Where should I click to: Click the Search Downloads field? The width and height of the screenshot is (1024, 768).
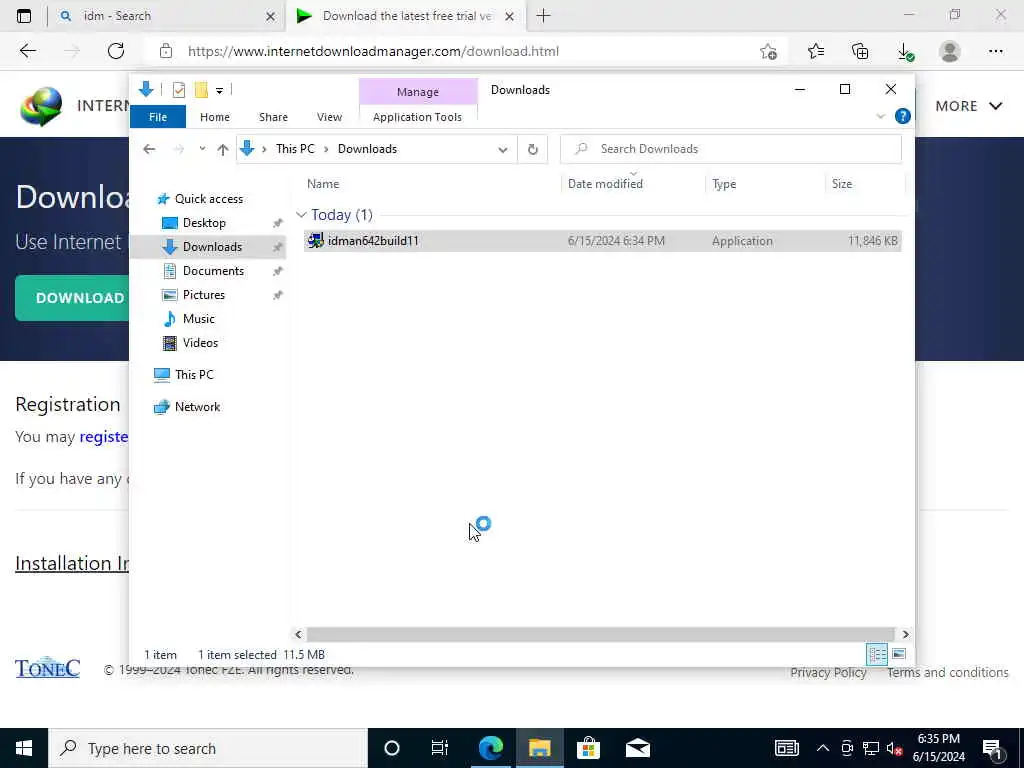click(x=731, y=149)
